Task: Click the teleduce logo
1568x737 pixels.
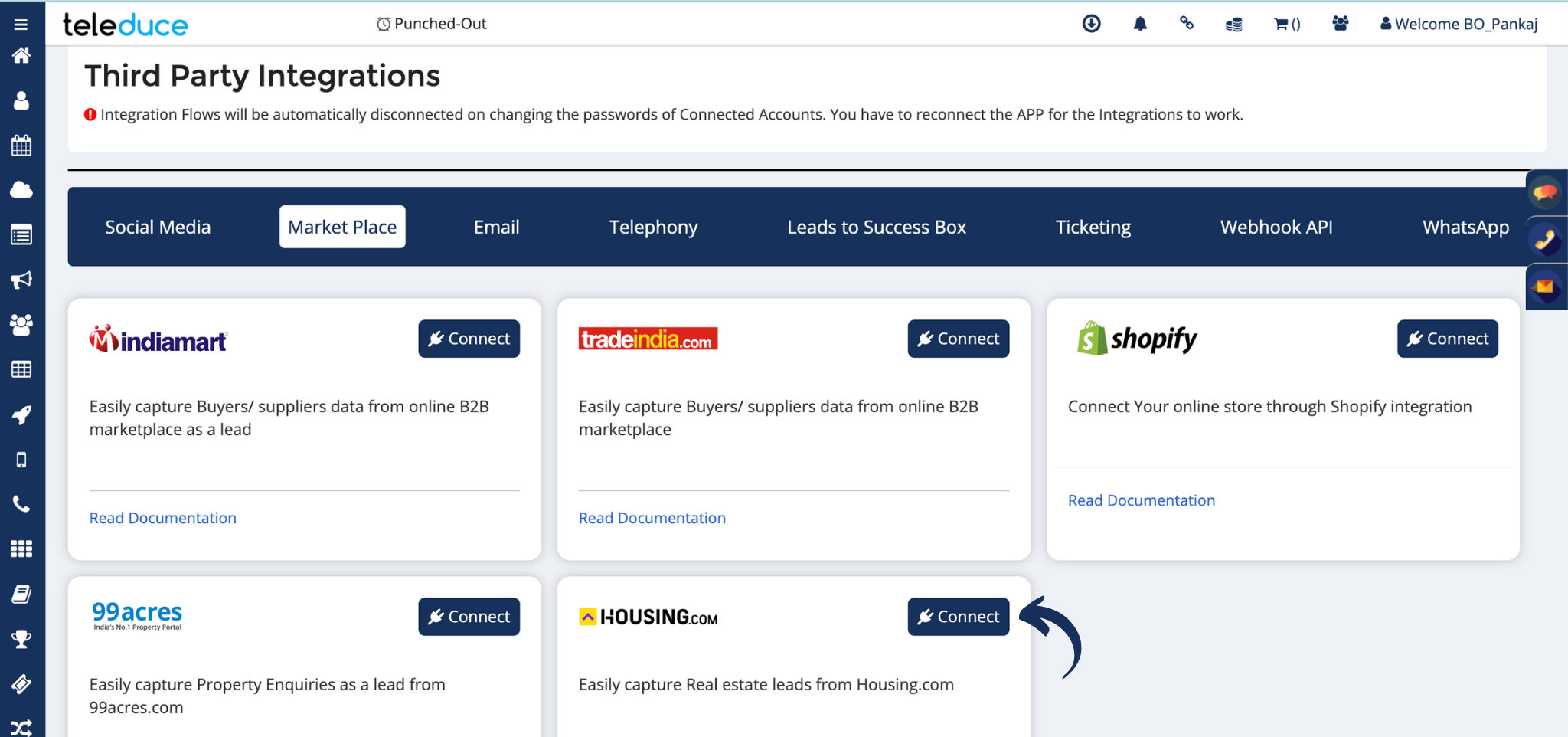Action: point(125,25)
